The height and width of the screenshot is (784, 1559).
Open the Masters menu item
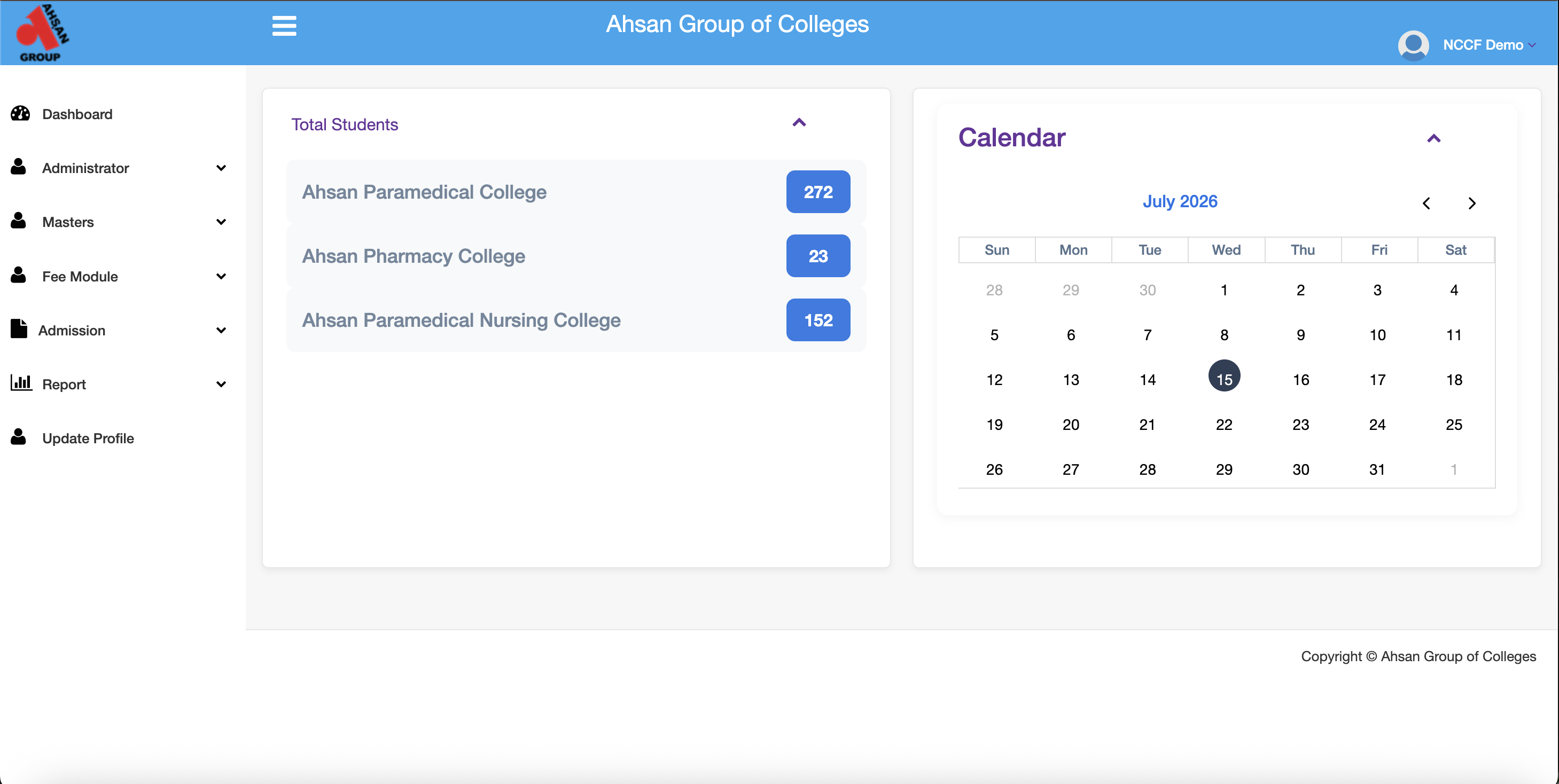(68, 222)
